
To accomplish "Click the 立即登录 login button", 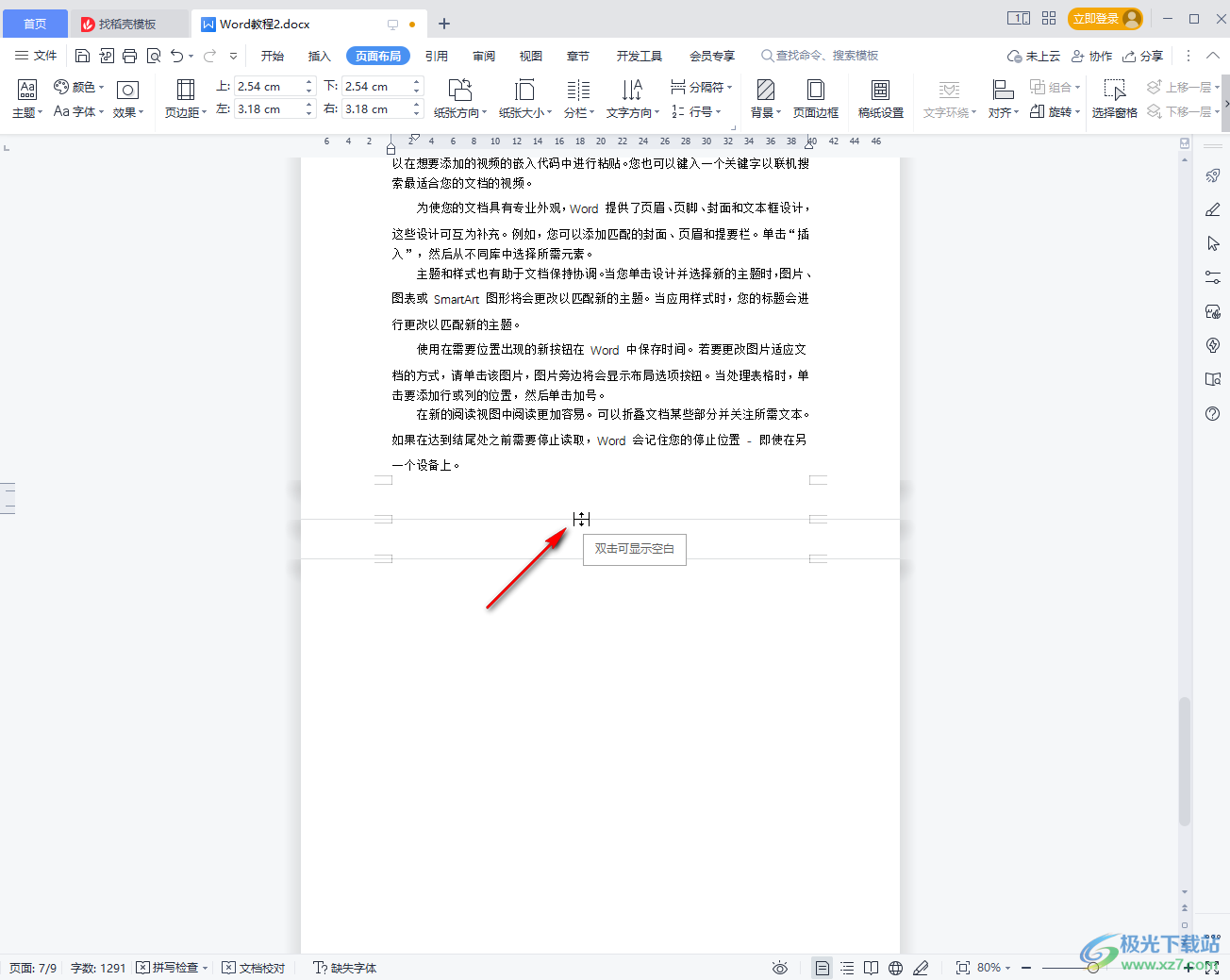I will [x=1105, y=18].
